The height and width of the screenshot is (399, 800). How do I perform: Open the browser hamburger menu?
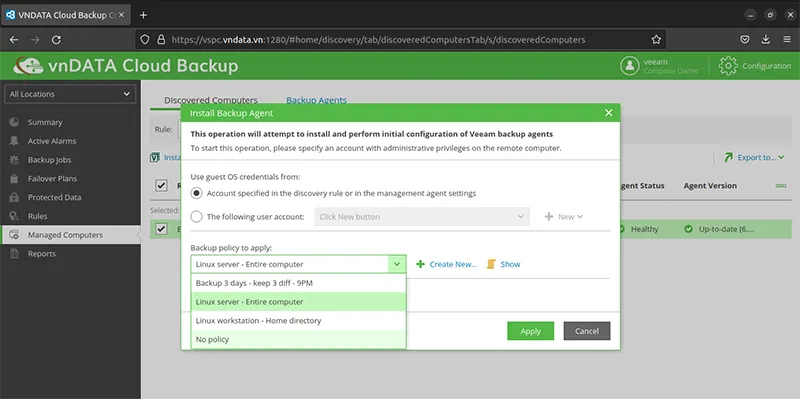pyautogui.click(x=787, y=39)
